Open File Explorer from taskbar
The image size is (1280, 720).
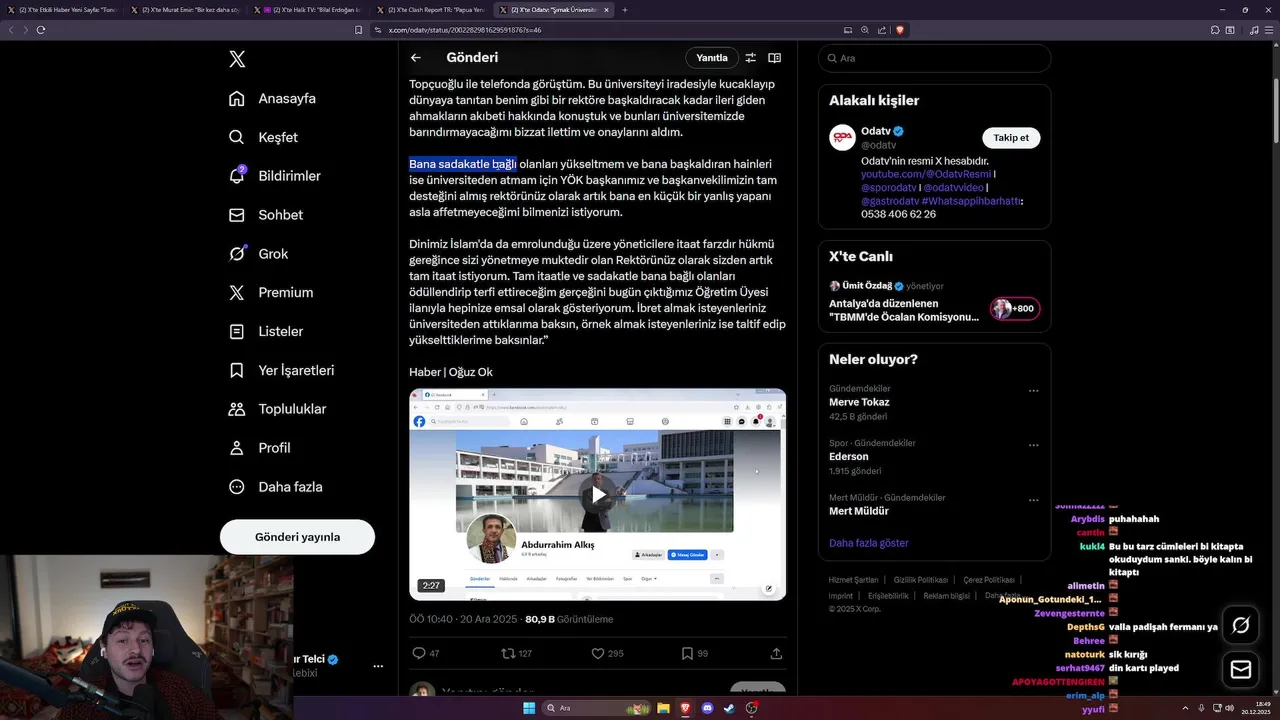(x=663, y=708)
